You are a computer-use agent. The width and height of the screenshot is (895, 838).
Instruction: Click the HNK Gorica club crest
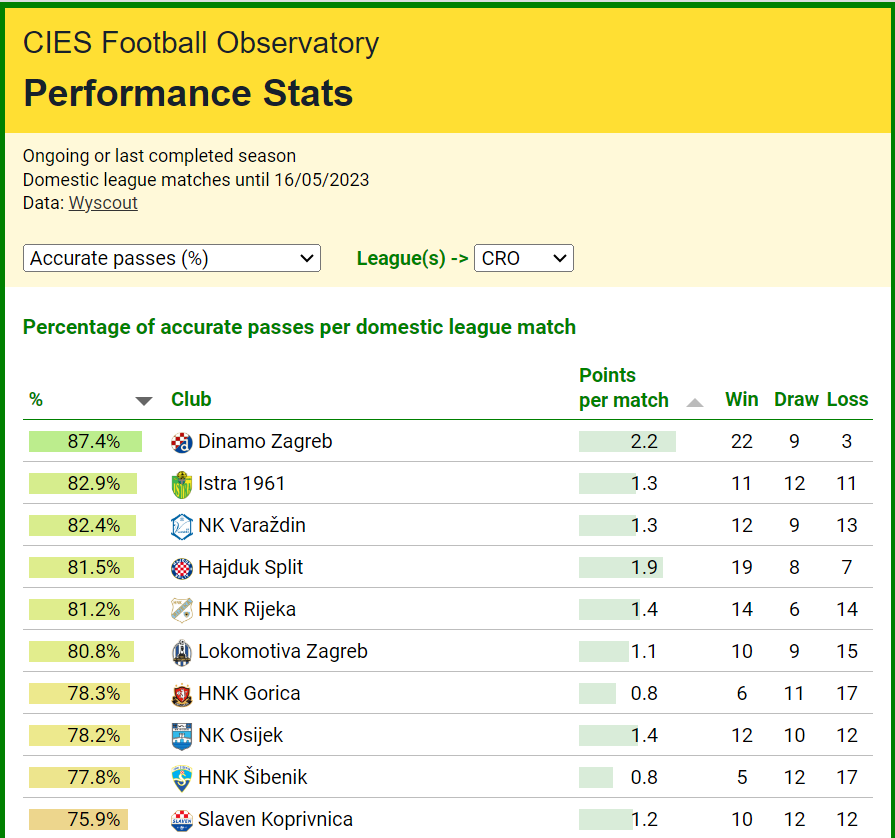181,694
